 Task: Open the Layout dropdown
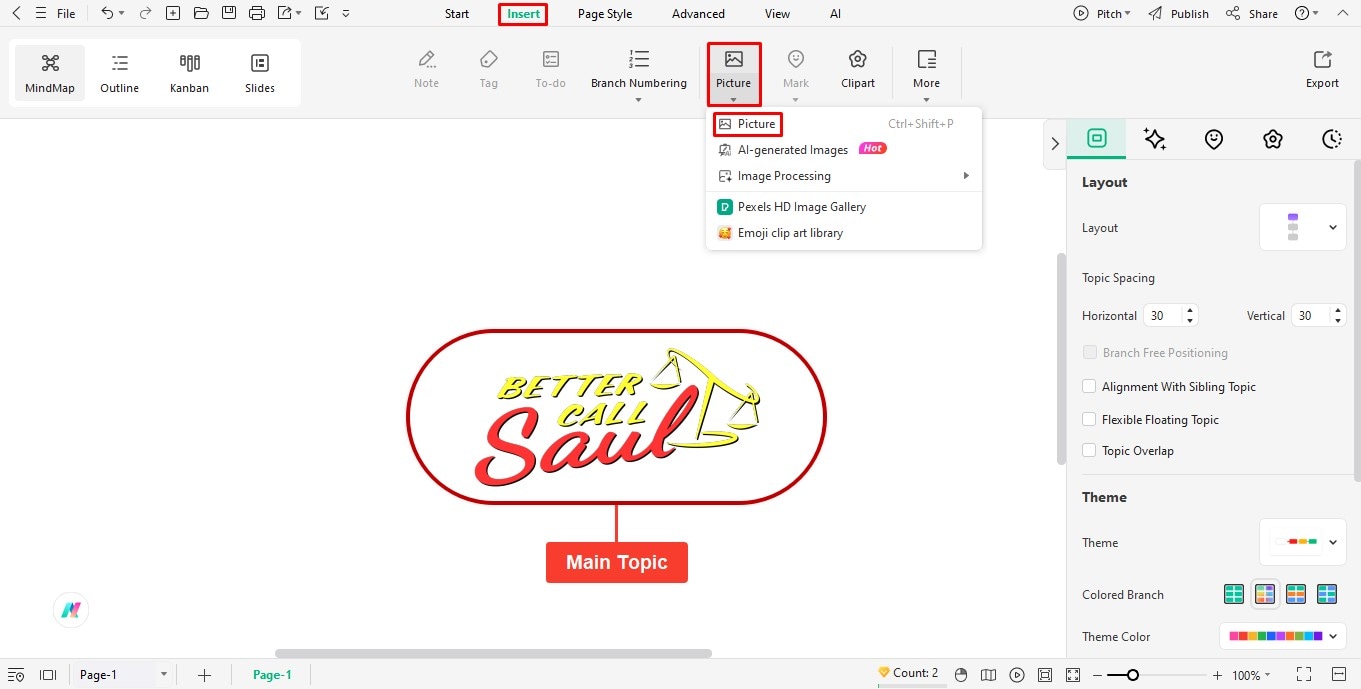(x=1302, y=227)
